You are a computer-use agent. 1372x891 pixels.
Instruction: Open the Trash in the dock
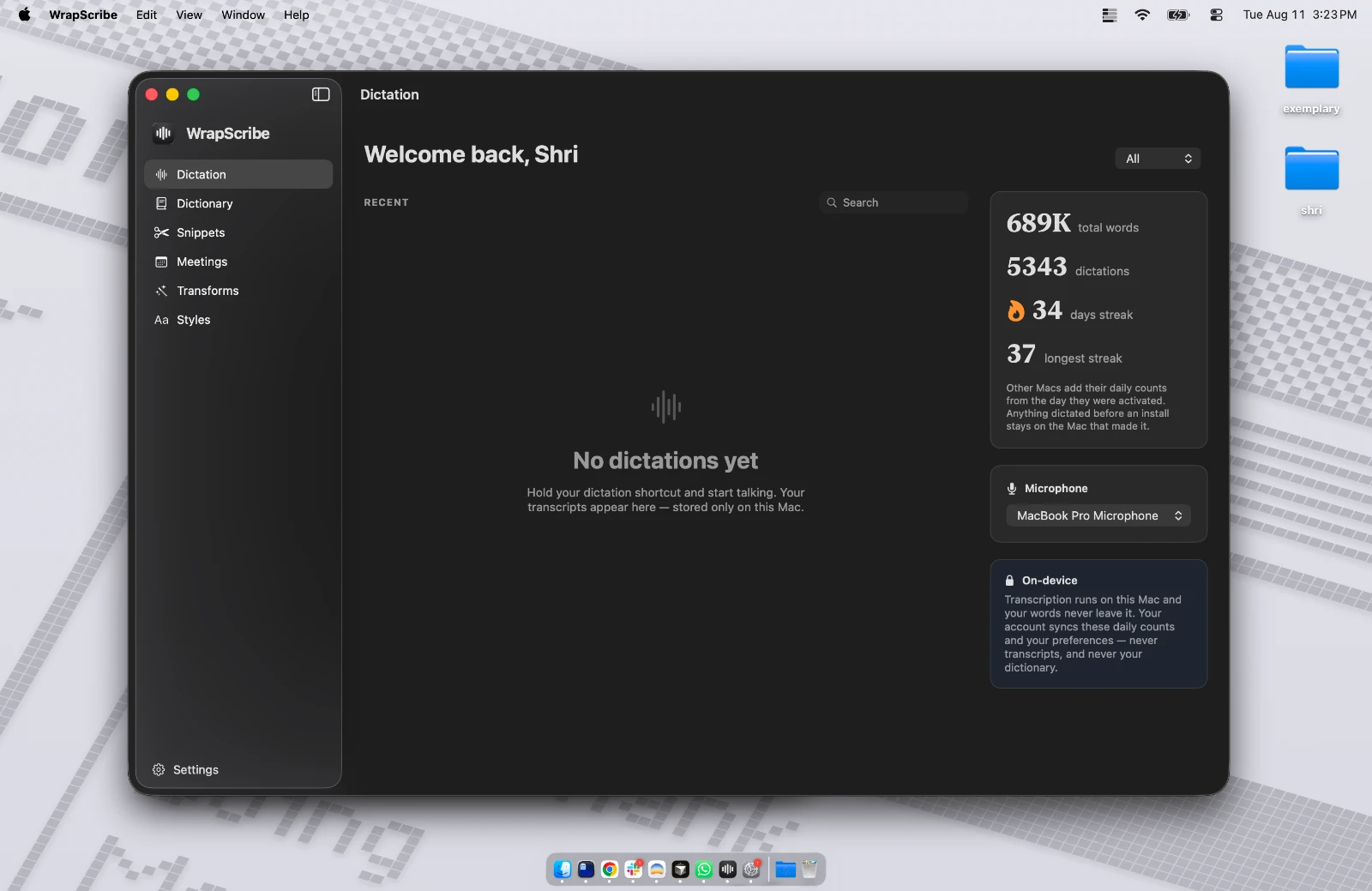(809, 870)
